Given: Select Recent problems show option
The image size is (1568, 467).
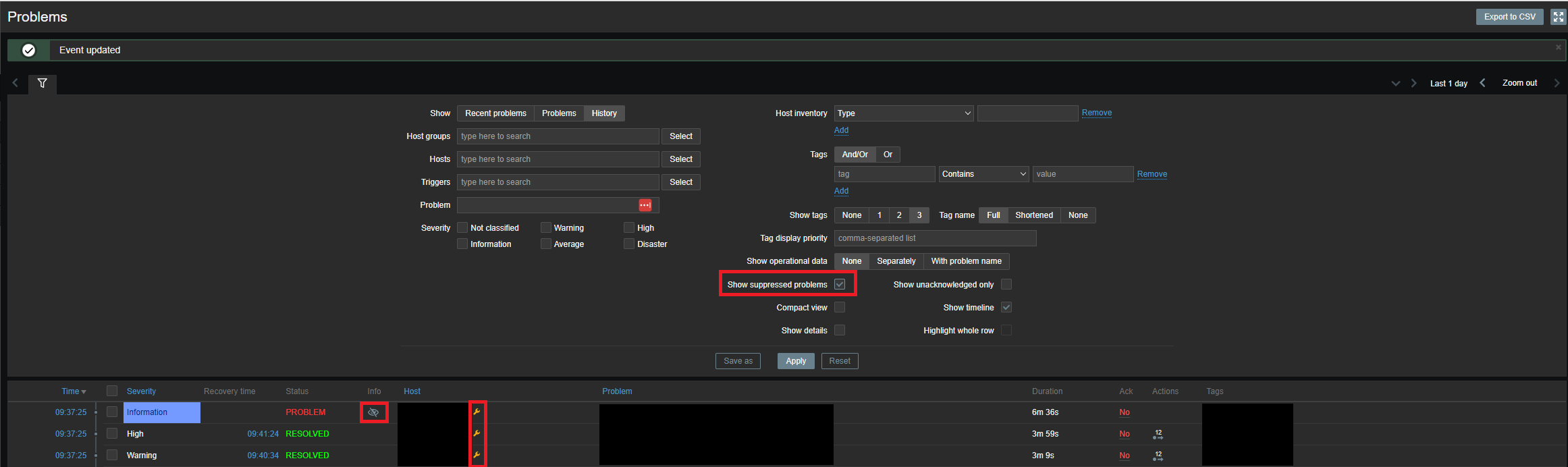Looking at the screenshot, I should 495,113.
